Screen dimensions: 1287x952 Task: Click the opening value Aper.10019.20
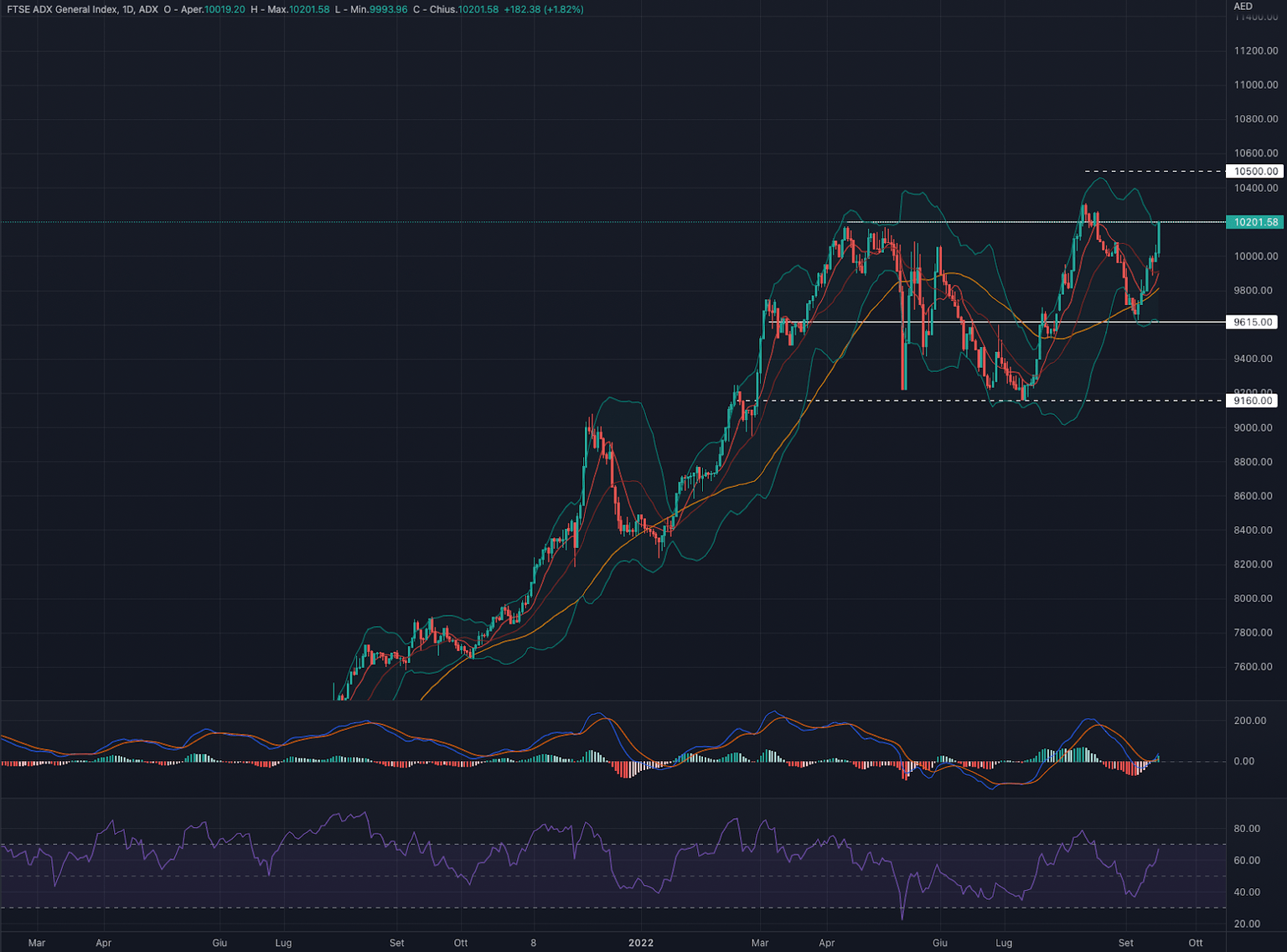point(213,9)
